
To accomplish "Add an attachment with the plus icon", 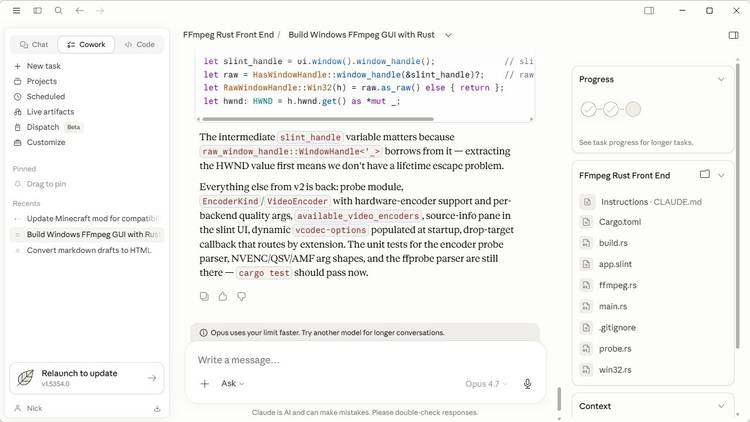I will click(205, 384).
